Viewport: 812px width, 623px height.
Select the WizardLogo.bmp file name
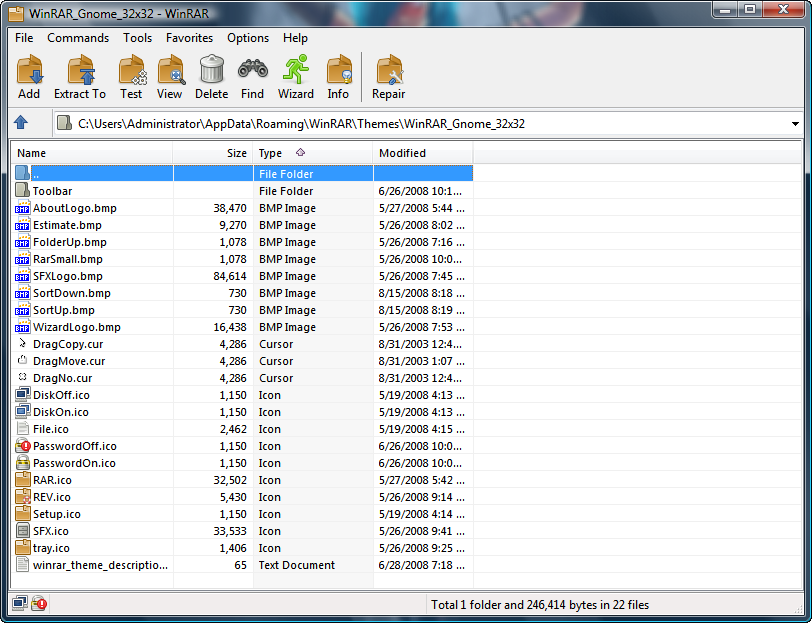click(77, 327)
